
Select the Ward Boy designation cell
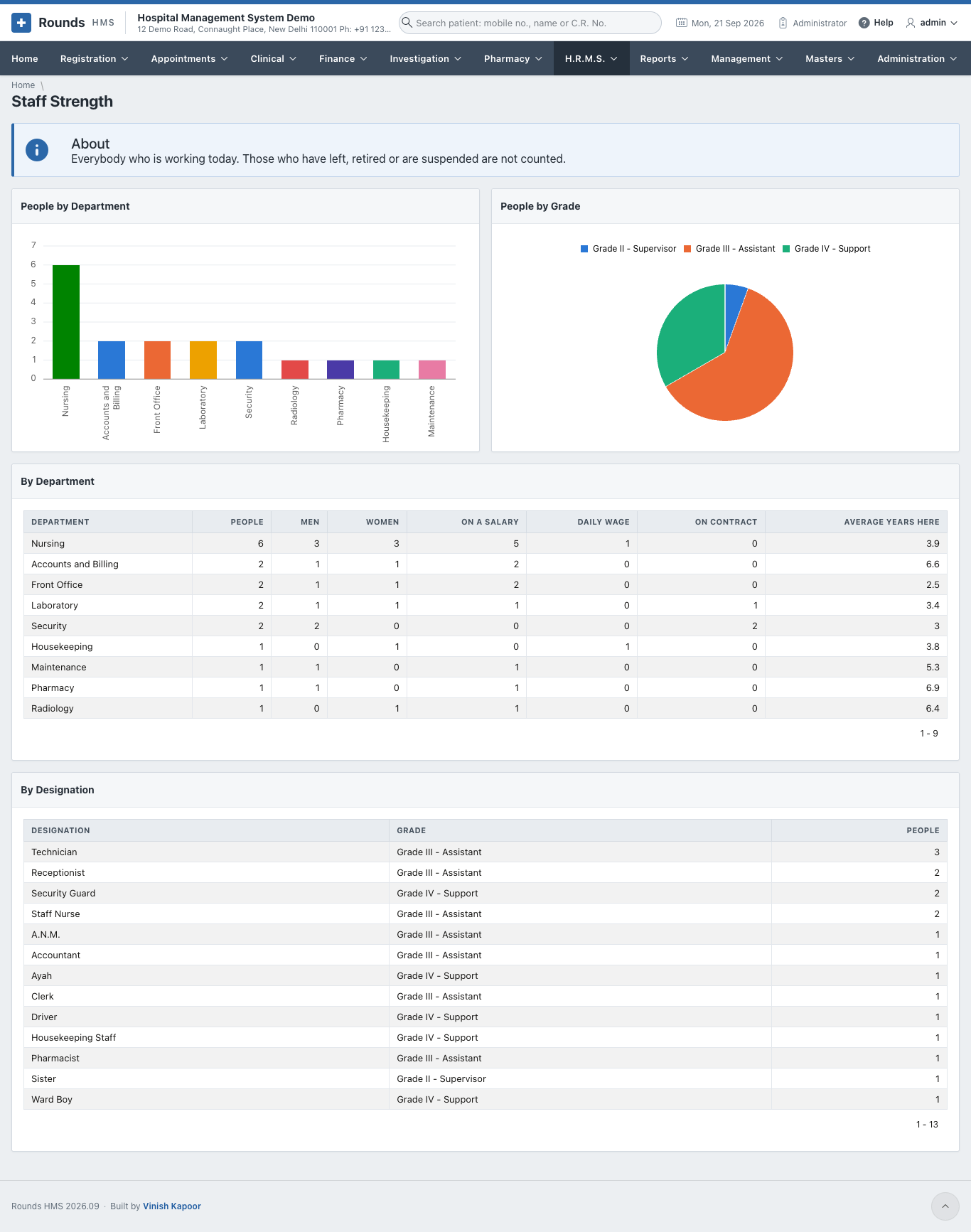tap(206, 1099)
